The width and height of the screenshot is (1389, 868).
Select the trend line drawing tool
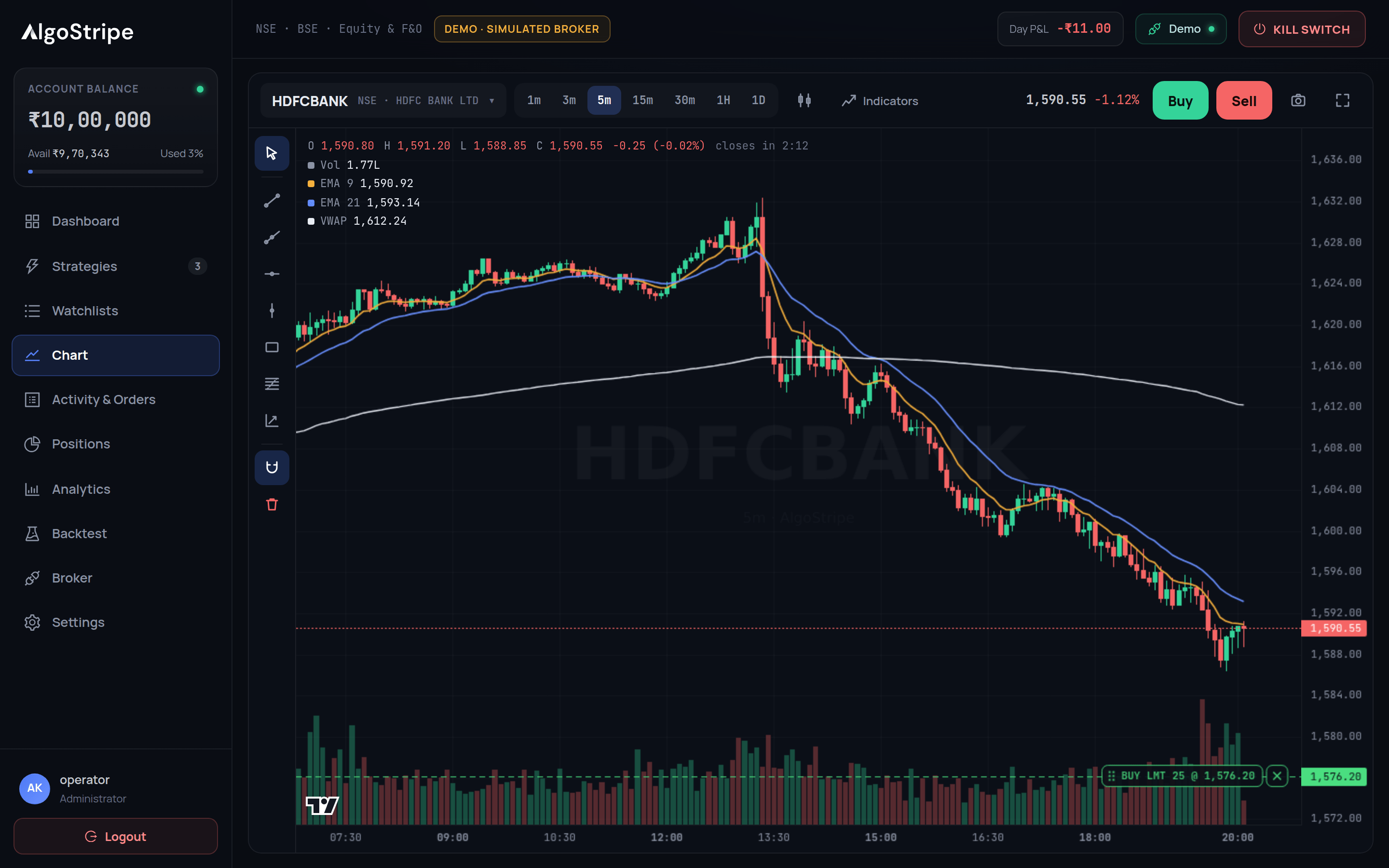click(272, 200)
